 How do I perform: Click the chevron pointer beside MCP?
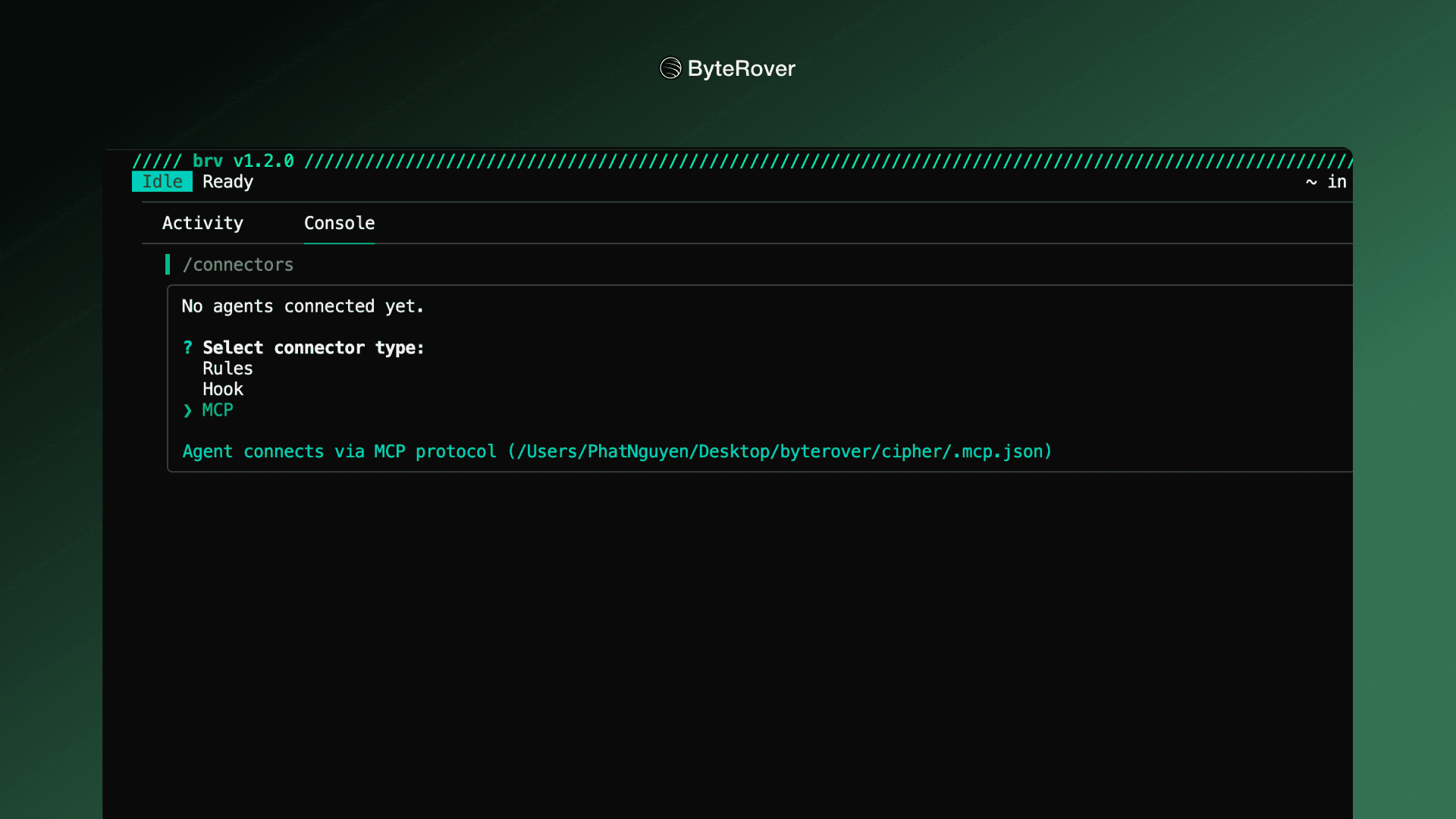tap(187, 410)
